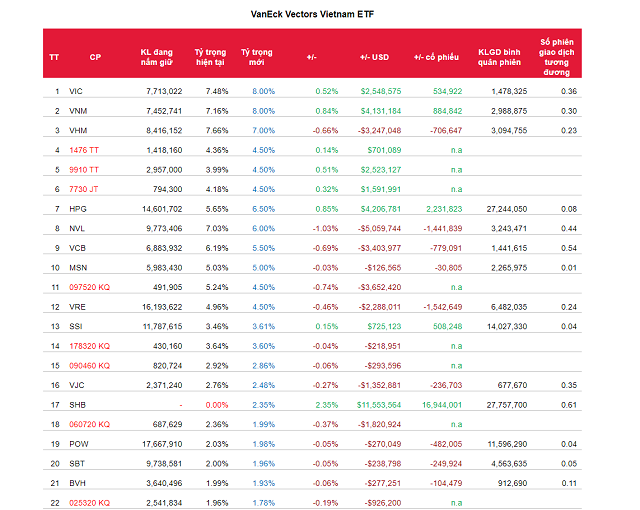Click HPG average volume 27,244,050
The height and width of the screenshot is (510, 640).
[507, 209]
